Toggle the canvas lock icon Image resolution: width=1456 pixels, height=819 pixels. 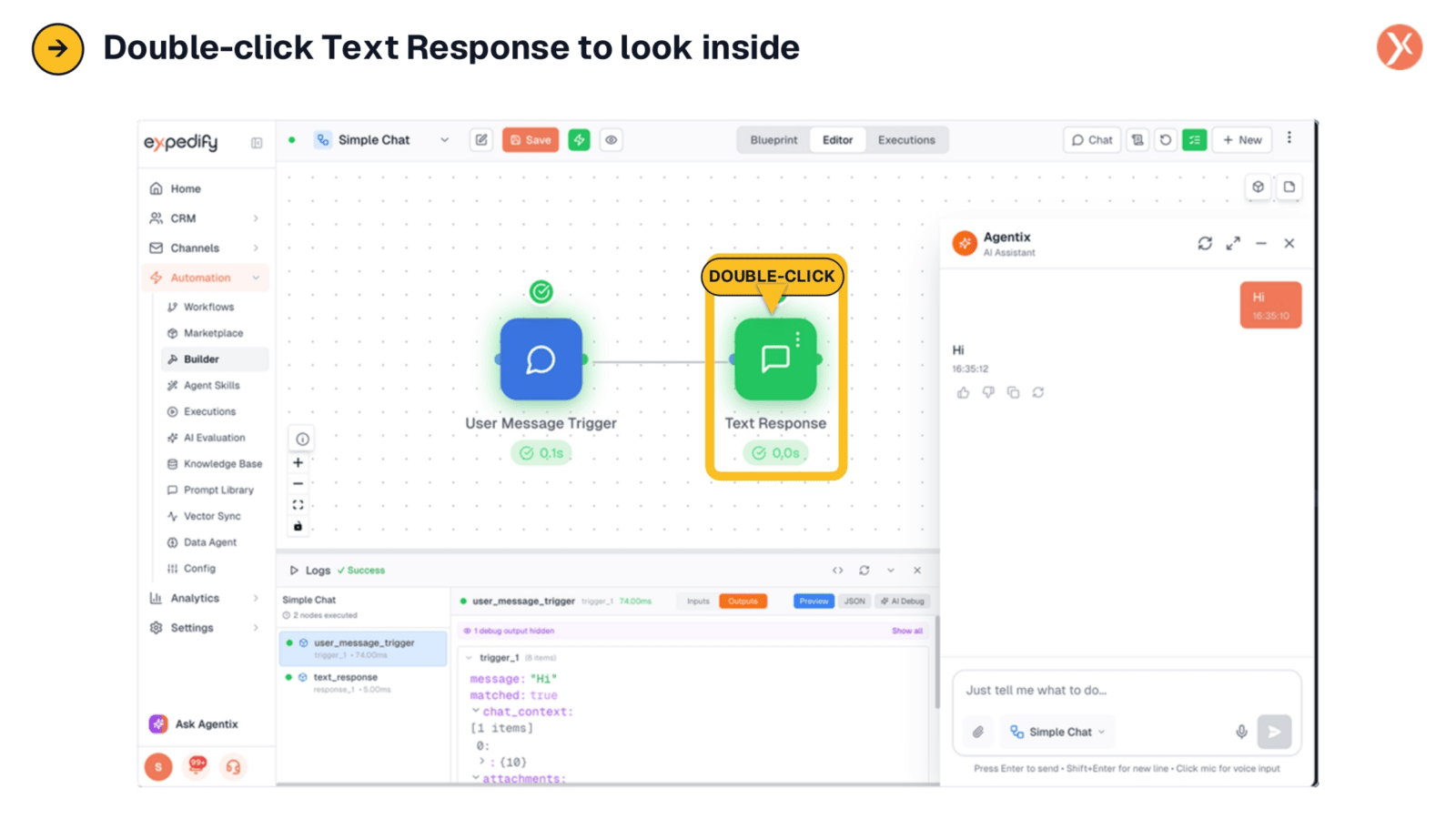298,526
